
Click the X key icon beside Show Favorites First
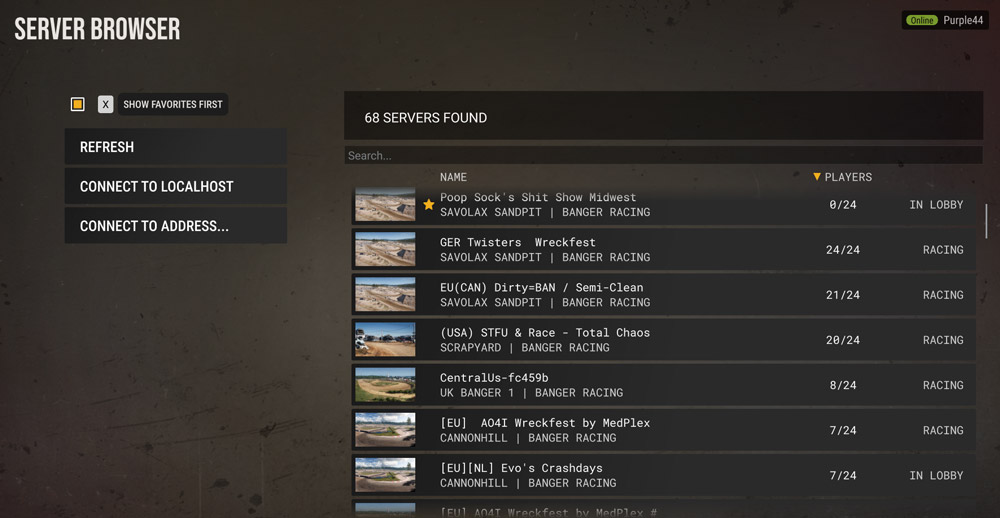(105, 104)
